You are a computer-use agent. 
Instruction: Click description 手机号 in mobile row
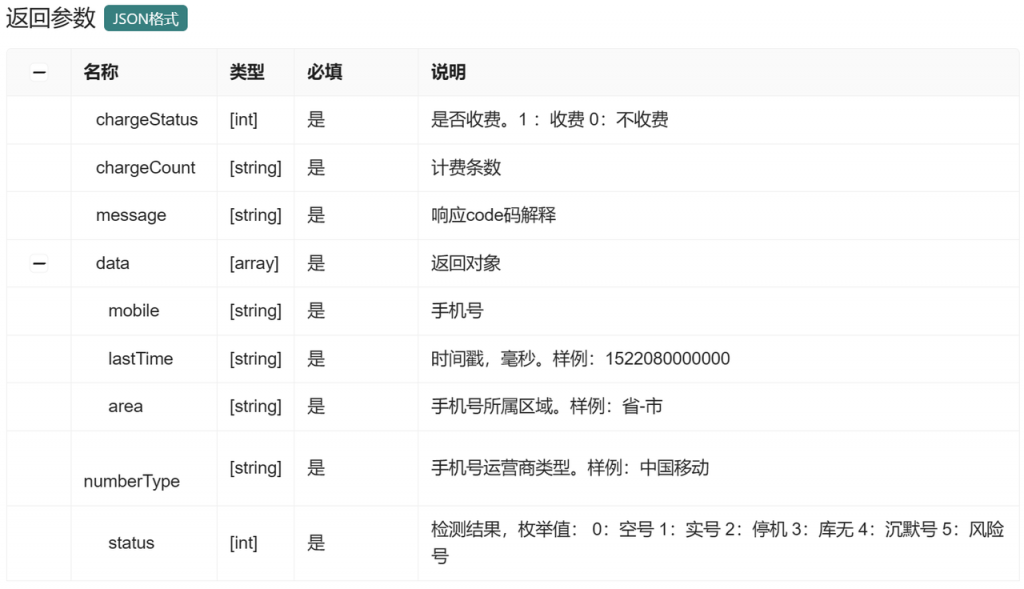[457, 311]
